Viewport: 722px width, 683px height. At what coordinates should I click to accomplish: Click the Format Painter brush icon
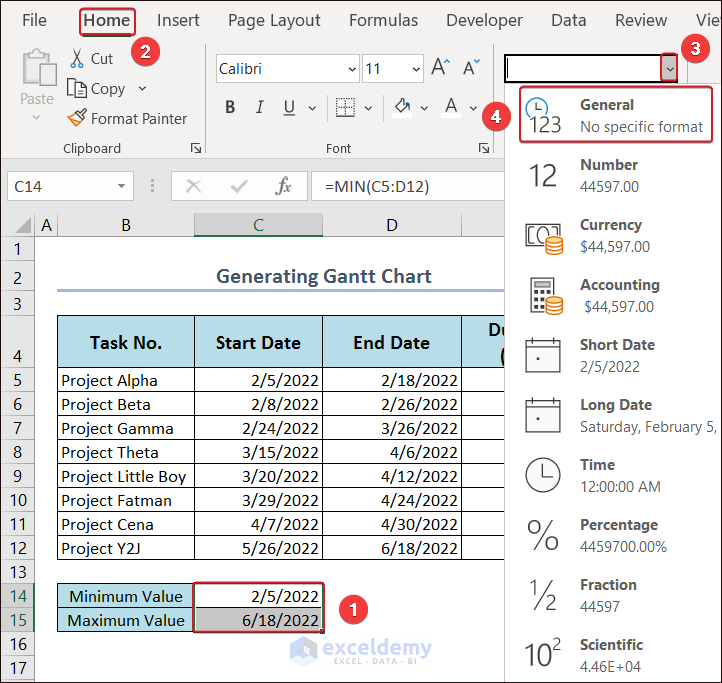click(77, 118)
